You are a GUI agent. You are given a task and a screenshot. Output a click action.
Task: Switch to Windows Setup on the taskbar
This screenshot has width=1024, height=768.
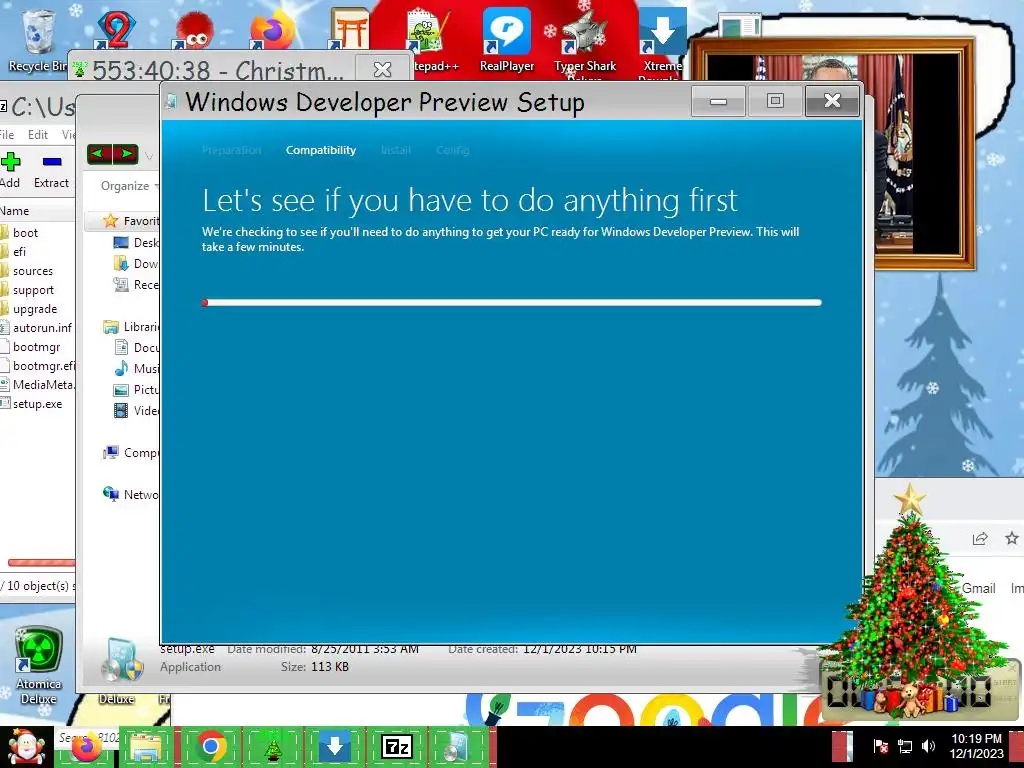[457, 747]
